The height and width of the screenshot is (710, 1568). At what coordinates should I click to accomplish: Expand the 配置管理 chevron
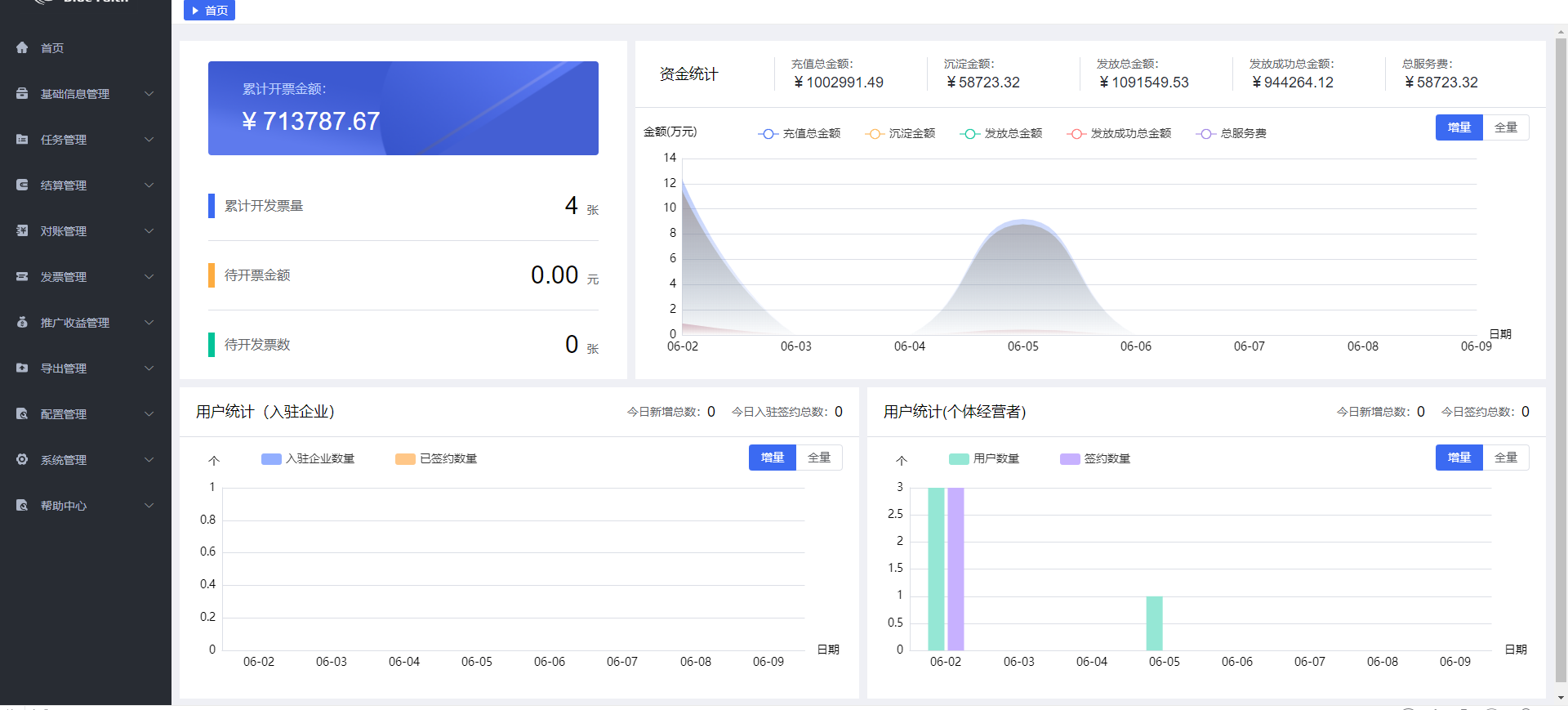(149, 413)
